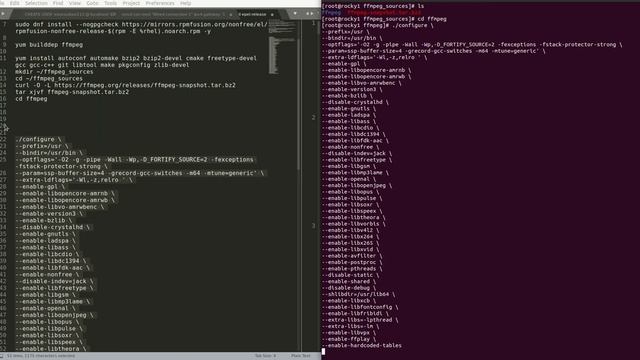
Task: Click '--enable-libopus' line in terminal
Action: coord(351,192)
